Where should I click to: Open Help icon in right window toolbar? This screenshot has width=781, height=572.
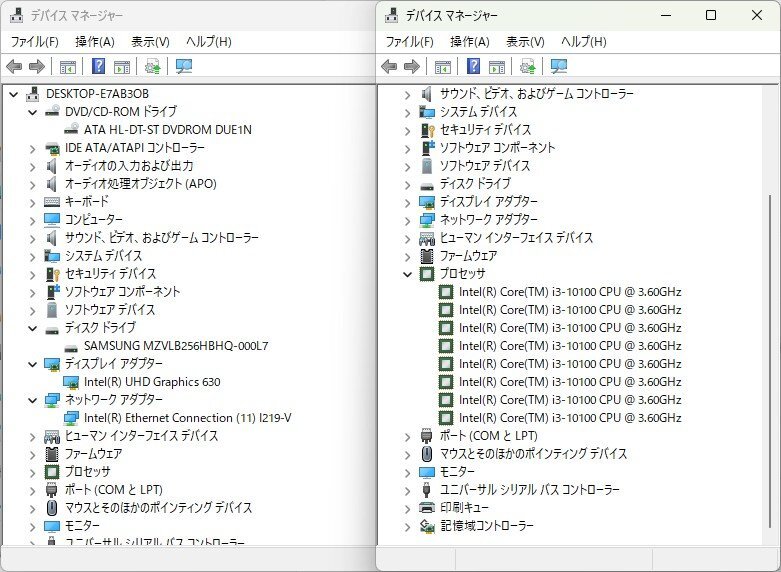pyautogui.click(x=474, y=66)
